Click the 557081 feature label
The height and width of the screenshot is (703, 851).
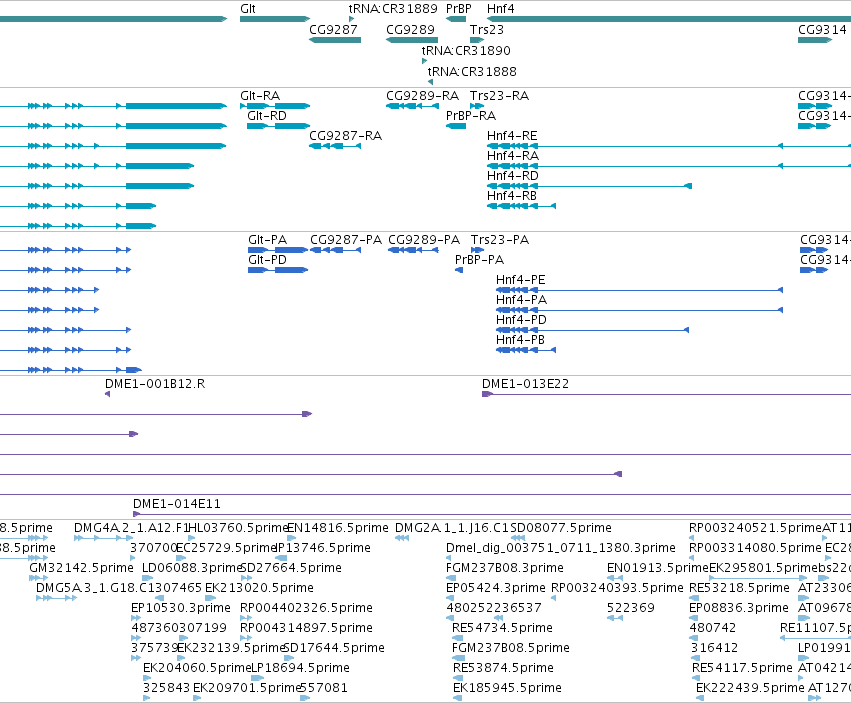click(323, 688)
